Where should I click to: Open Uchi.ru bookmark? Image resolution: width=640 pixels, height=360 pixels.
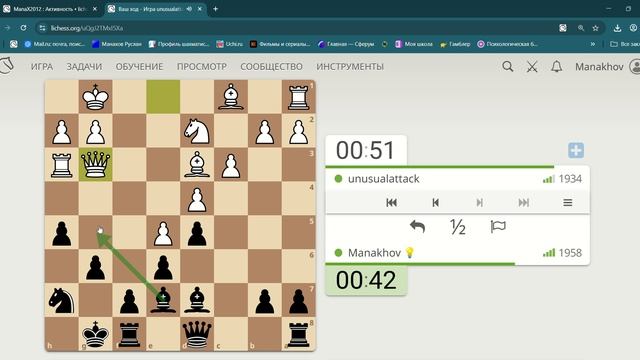click(230, 44)
